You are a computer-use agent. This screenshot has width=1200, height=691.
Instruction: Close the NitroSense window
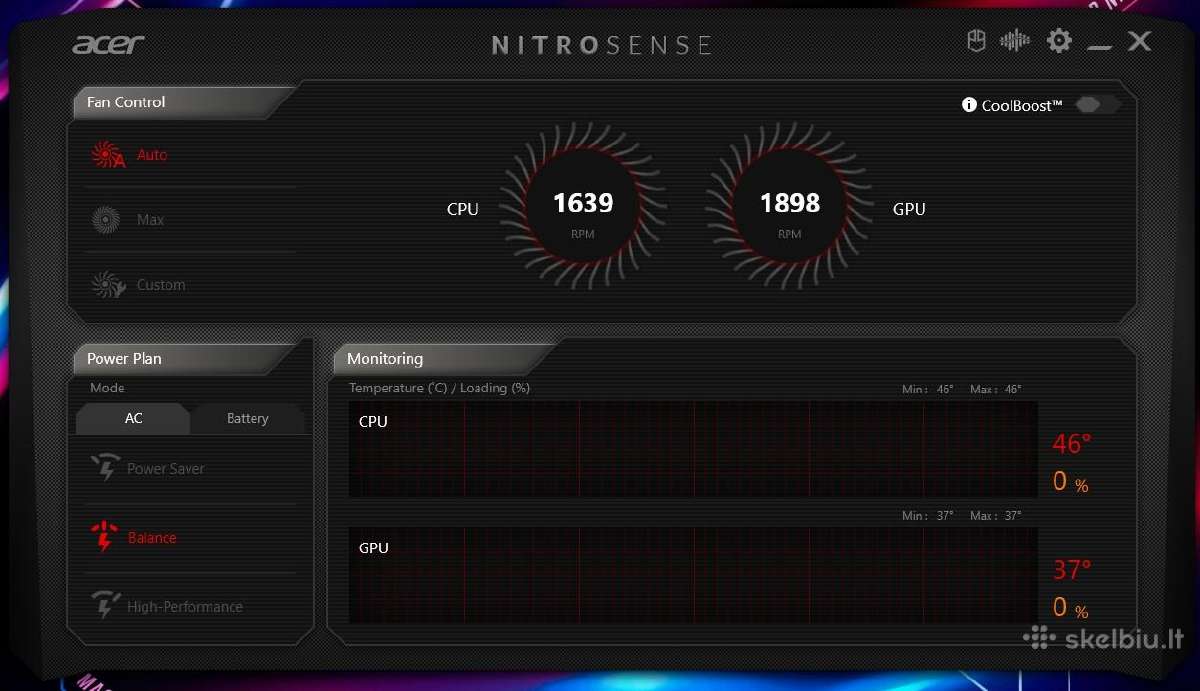click(1140, 41)
